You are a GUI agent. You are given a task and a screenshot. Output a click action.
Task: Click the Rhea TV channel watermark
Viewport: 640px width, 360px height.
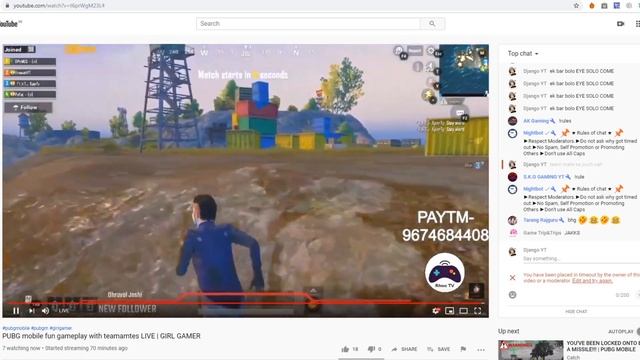[444, 273]
